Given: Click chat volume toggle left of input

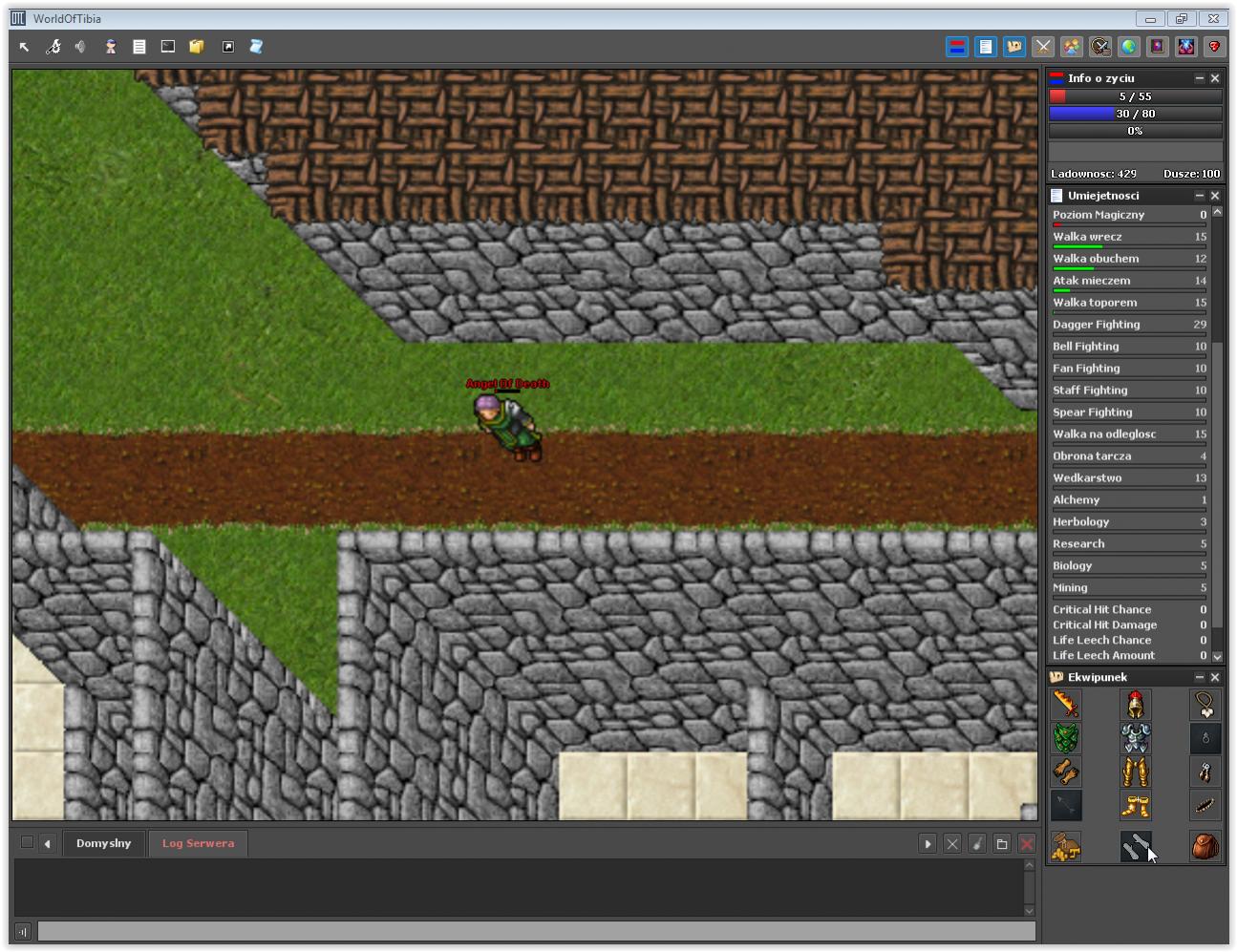Looking at the screenshot, I should tap(23, 931).
